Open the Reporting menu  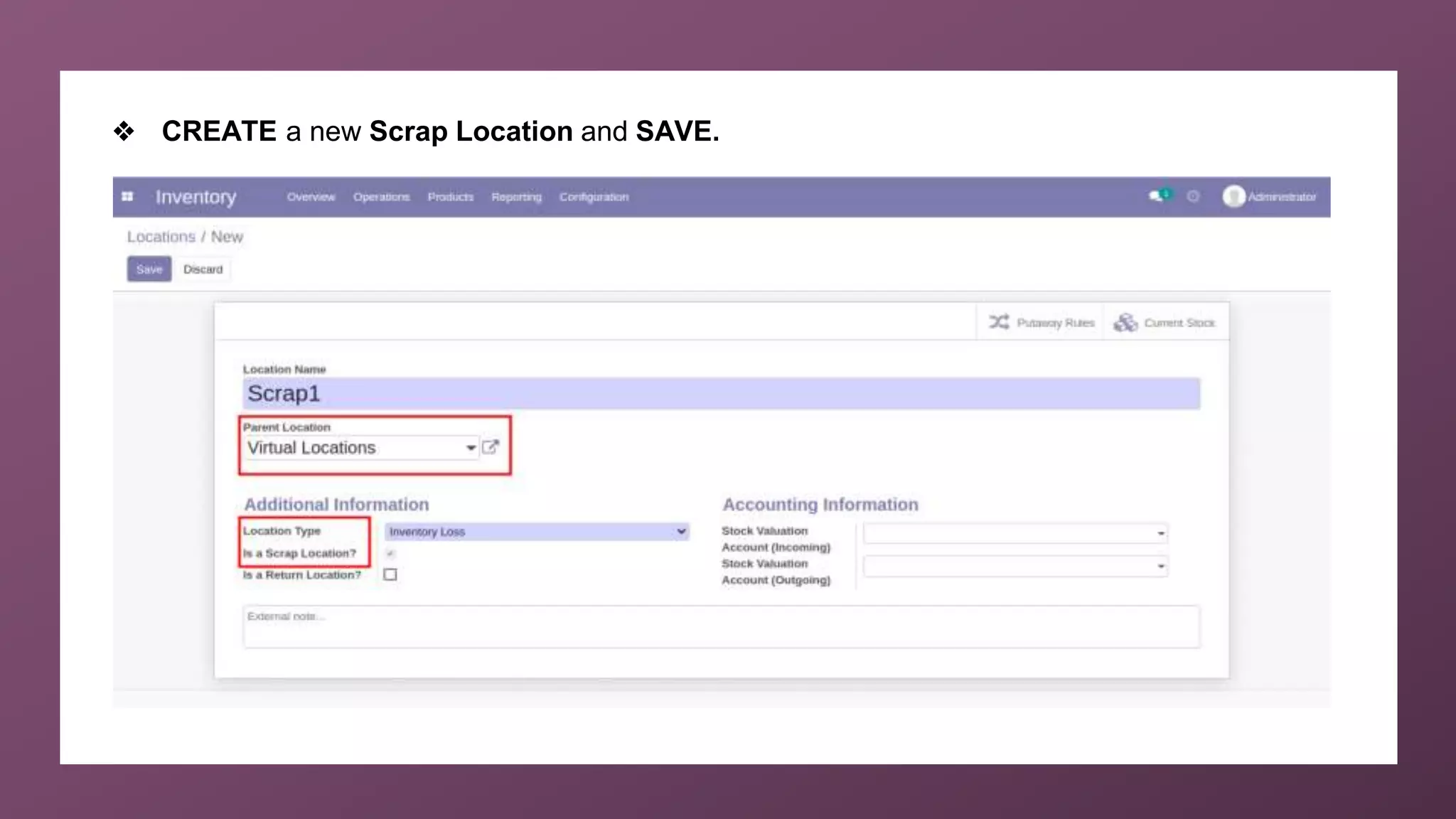coord(516,197)
